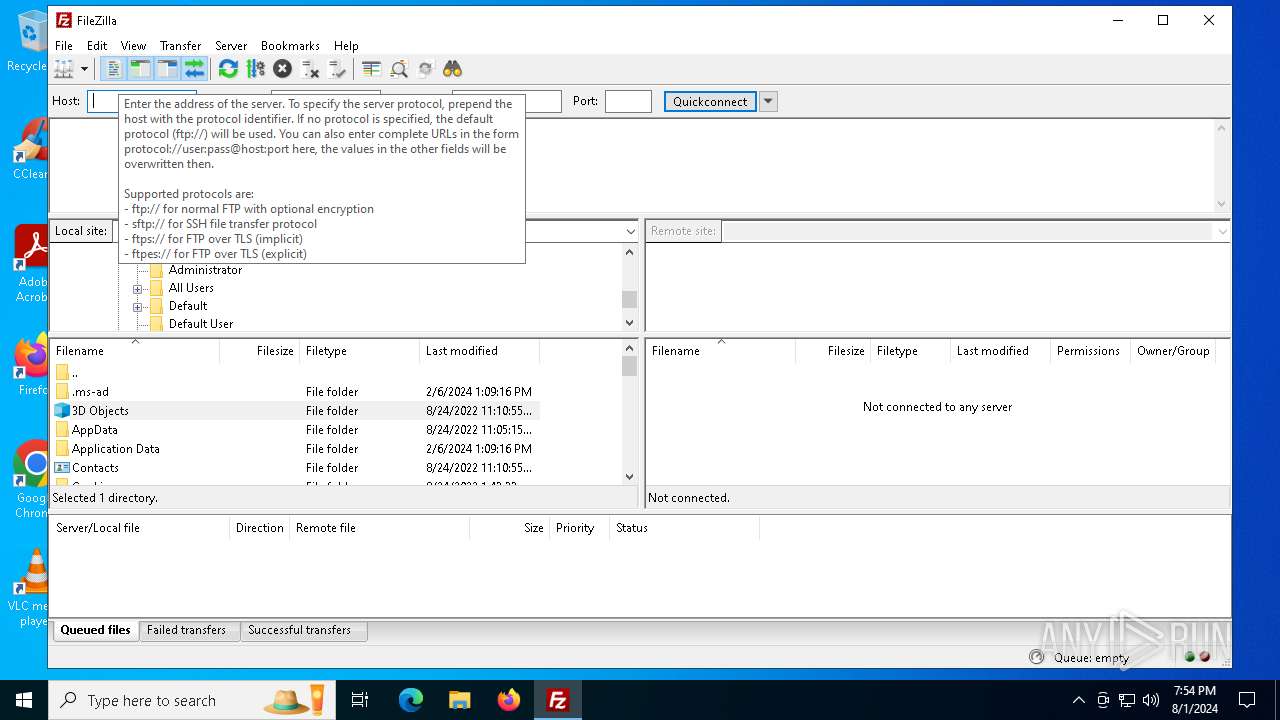Viewport: 1280px width, 720px height.
Task: Switch to the Failed transfers tab
Action: (x=187, y=630)
